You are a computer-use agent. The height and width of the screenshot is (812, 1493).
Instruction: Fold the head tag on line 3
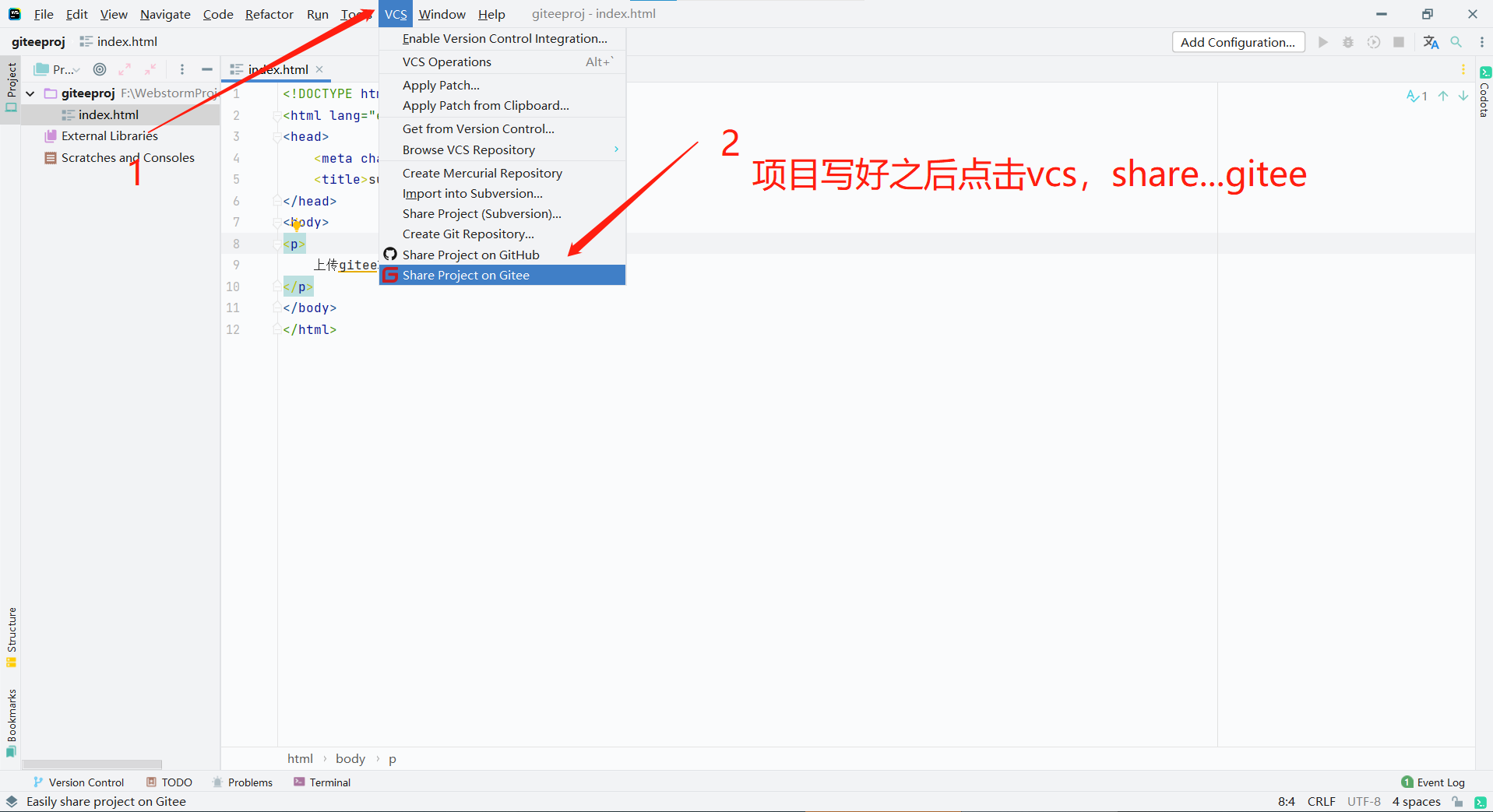276,137
